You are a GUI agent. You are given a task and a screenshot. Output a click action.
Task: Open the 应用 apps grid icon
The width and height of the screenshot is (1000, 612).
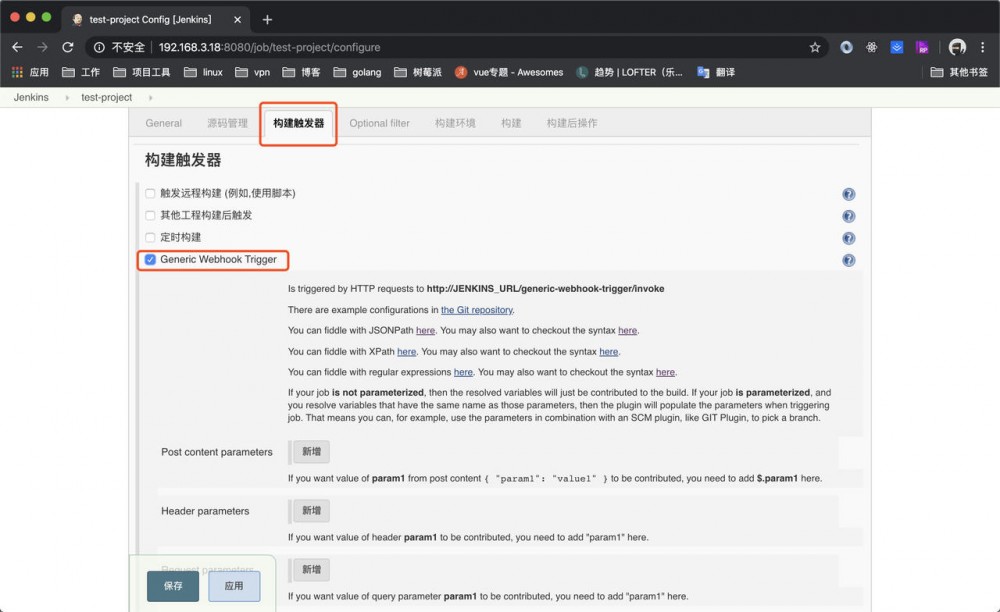pyautogui.click(x=16, y=71)
